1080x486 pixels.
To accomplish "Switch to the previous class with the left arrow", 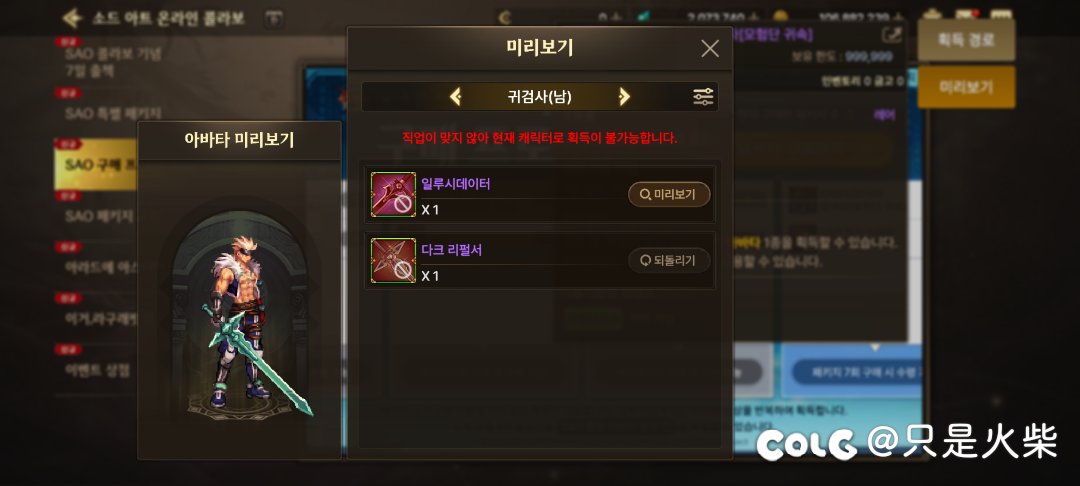I will click(x=455, y=97).
